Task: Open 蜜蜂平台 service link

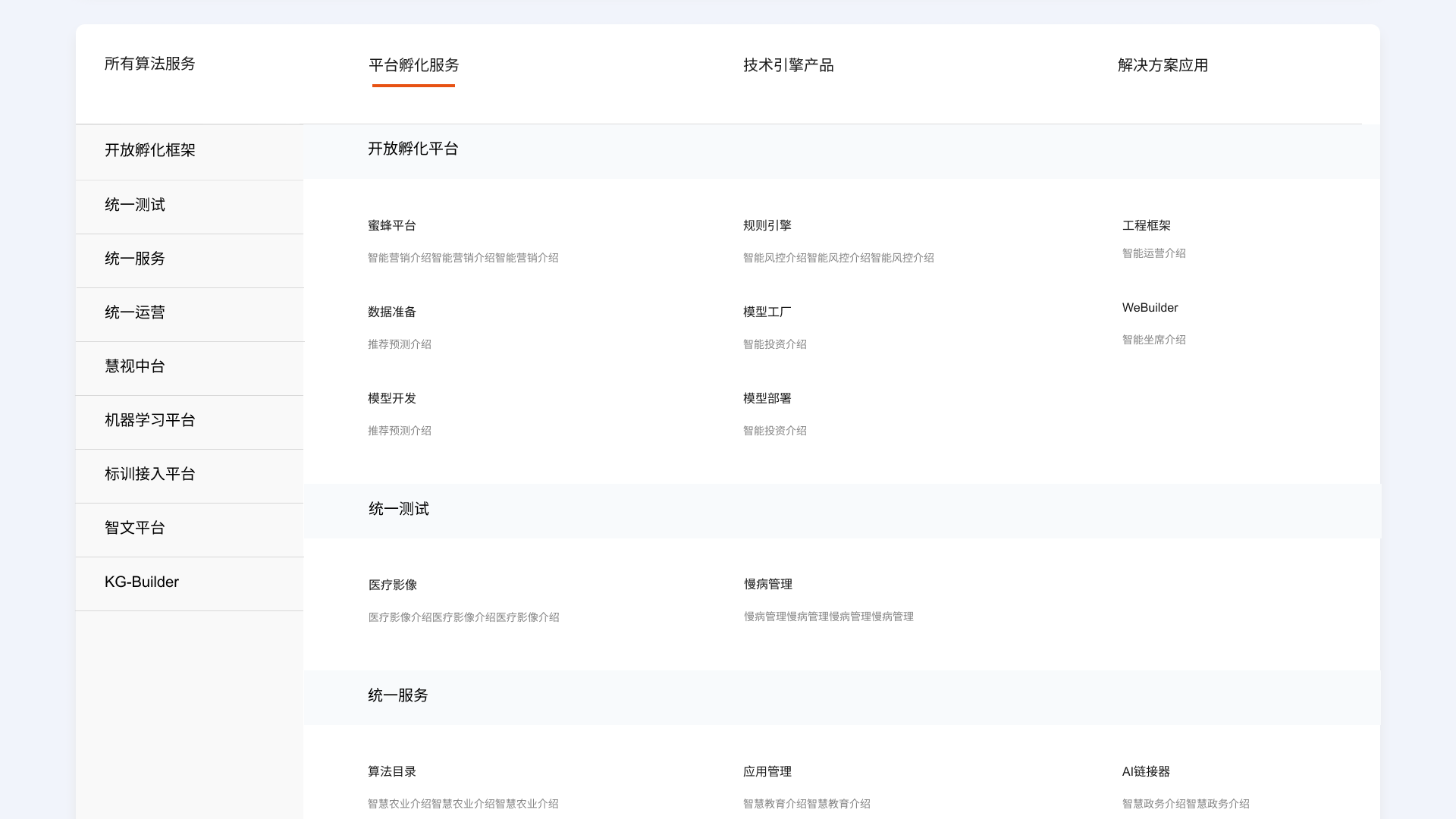Action: [391, 225]
